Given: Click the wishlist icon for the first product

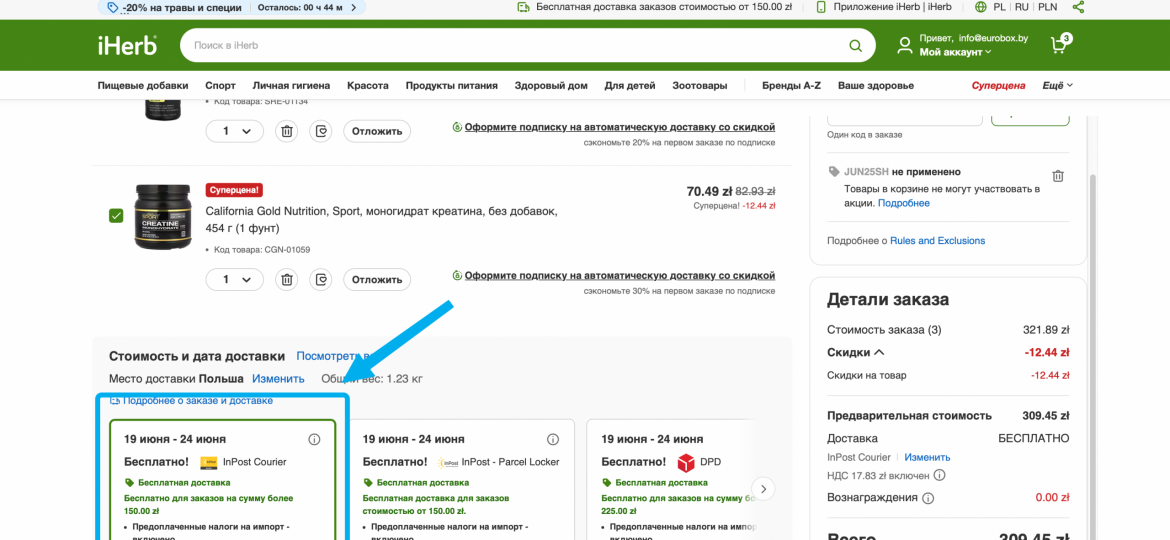Looking at the screenshot, I should tap(321, 131).
